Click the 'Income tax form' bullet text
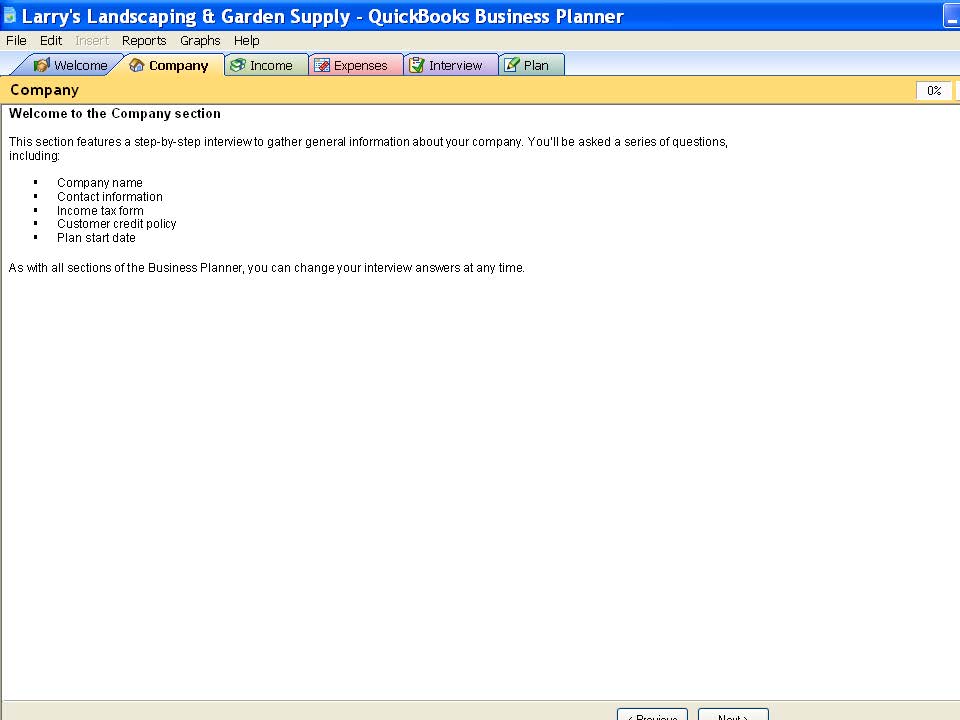The width and height of the screenshot is (960, 720). [100, 211]
